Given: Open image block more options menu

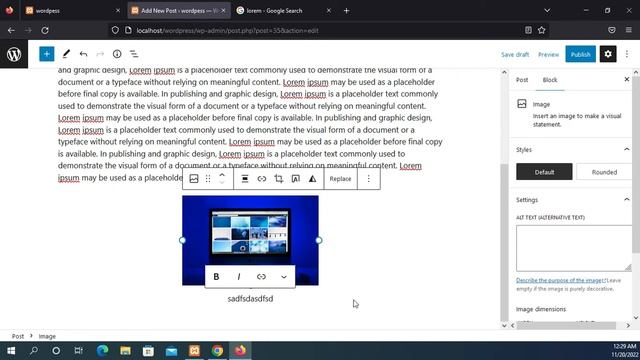Looking at the screenshot, I should click(369, 179).
